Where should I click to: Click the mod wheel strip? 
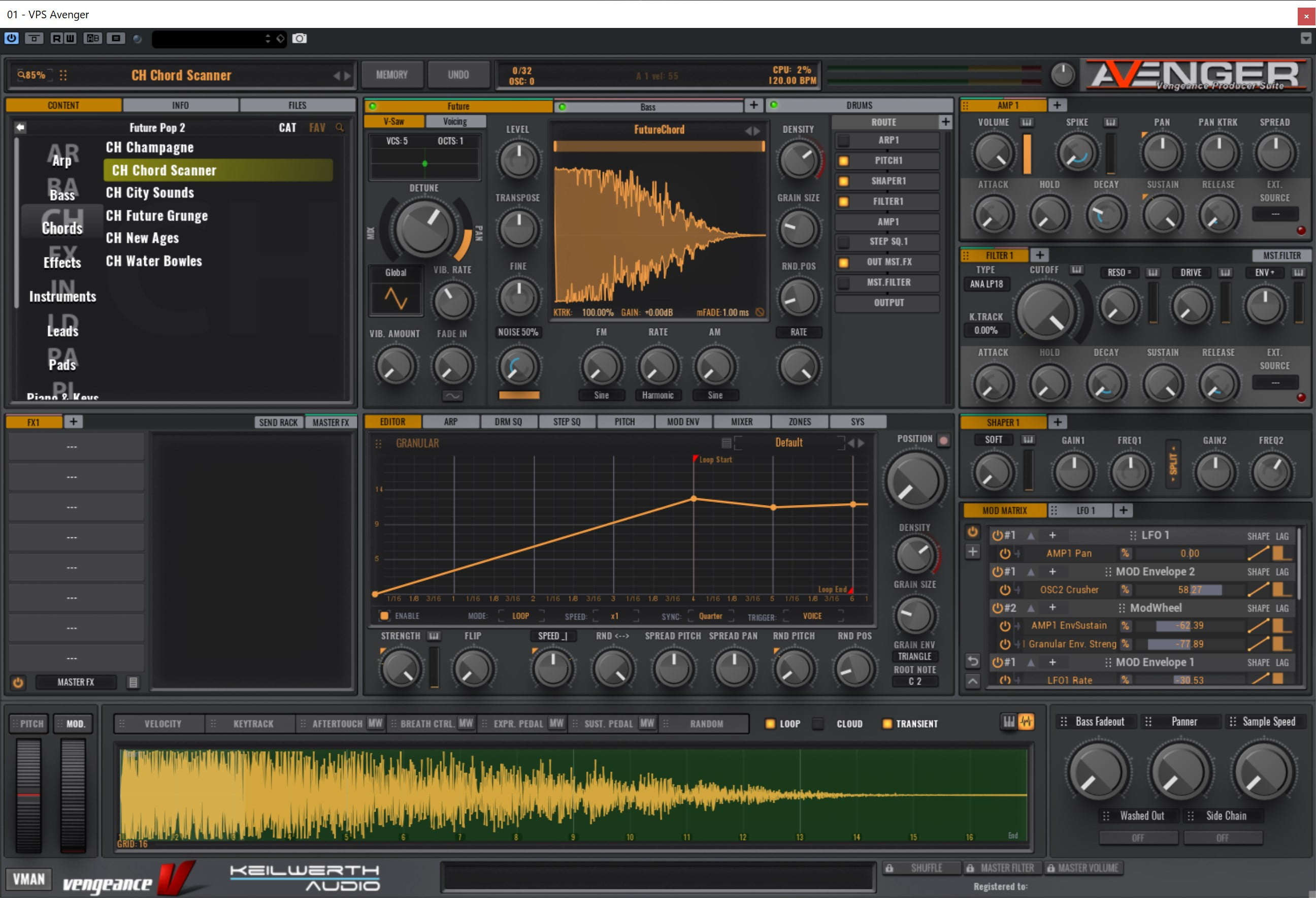73,794
